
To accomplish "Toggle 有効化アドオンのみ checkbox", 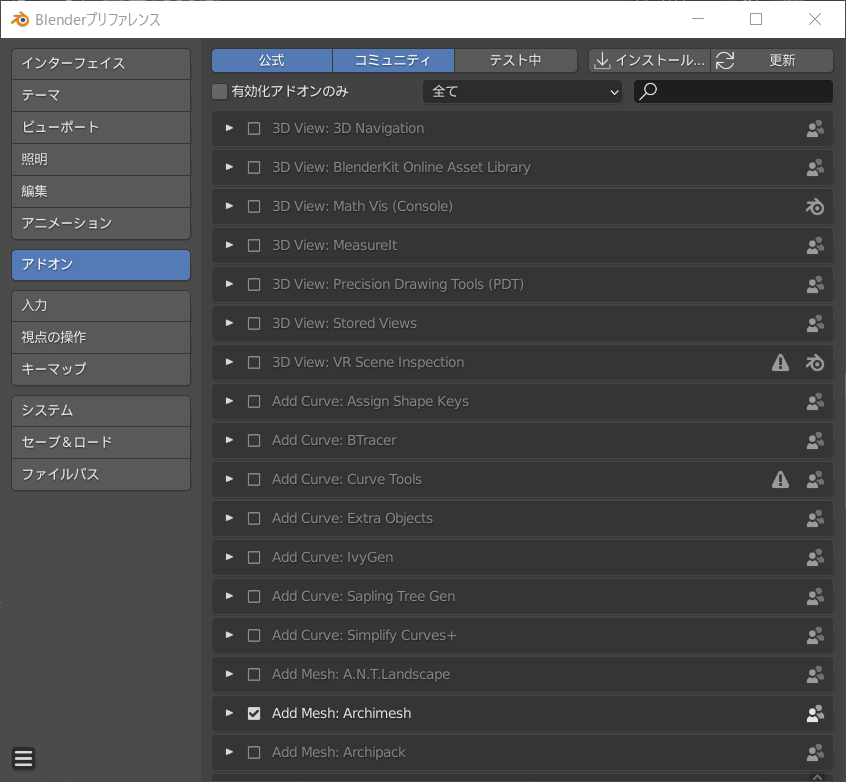I will coord(219,91).
